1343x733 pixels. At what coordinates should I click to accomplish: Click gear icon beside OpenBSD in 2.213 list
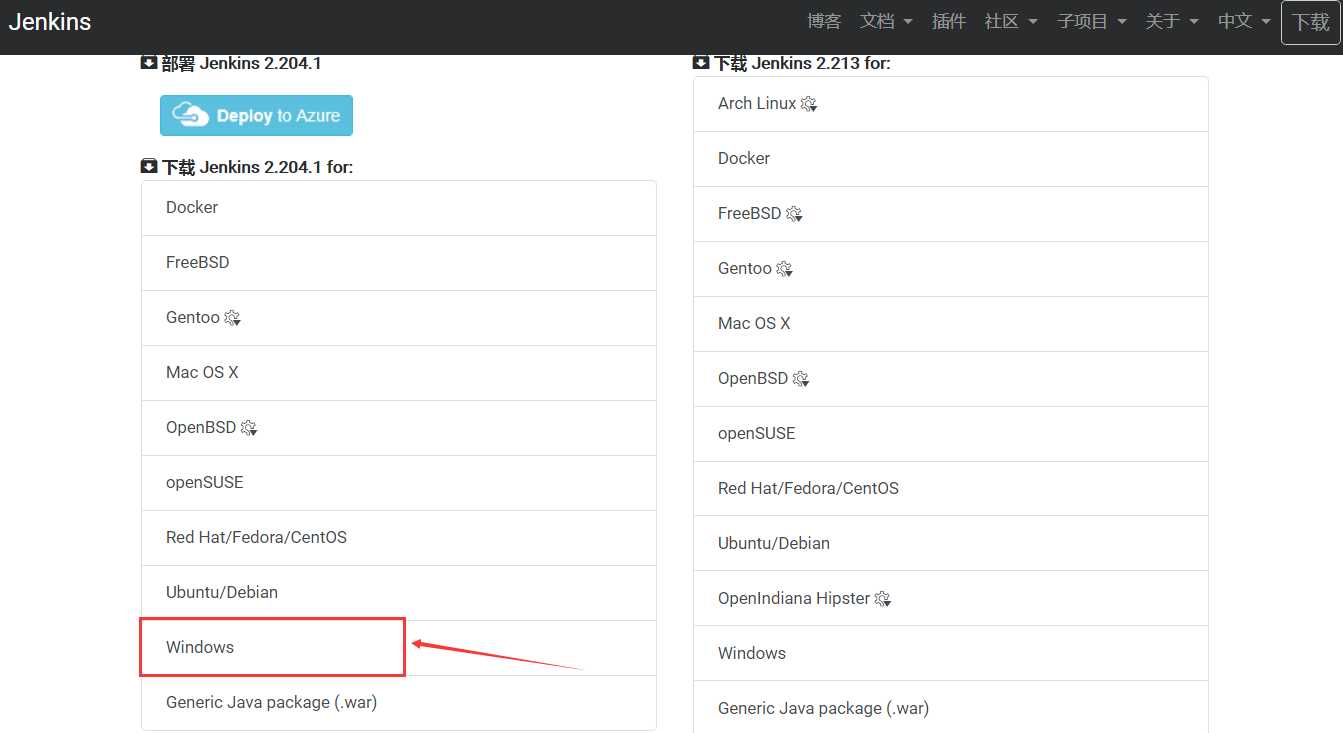tap(800, 379)
